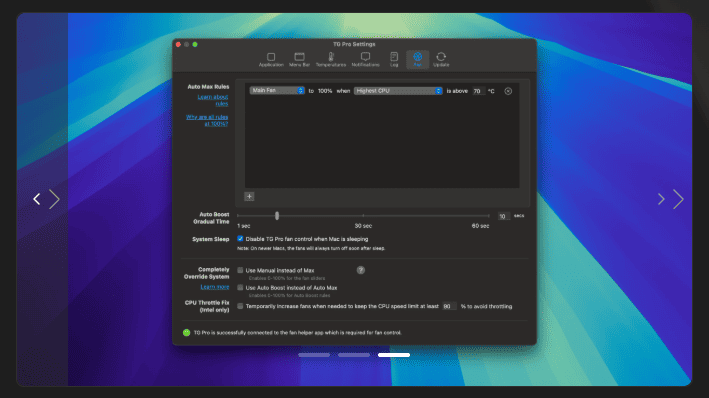709x398 pixels.
Task: Close the TG Pro Settings window
Action: point(178,44)
